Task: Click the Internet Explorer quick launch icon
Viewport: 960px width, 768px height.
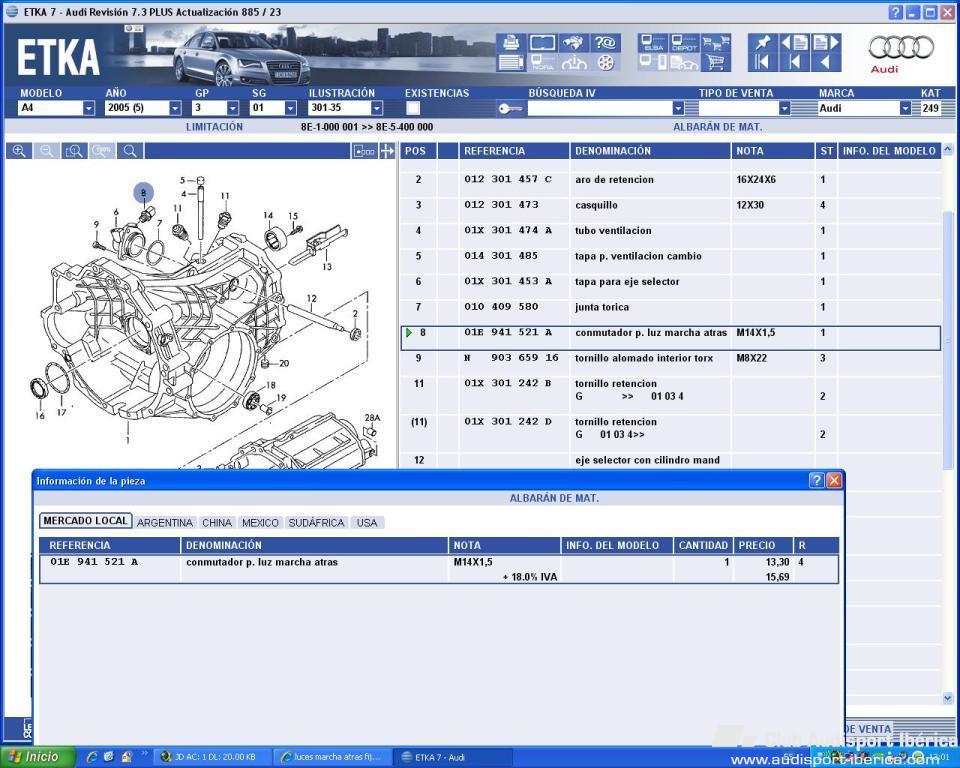Action: point(92,757)
